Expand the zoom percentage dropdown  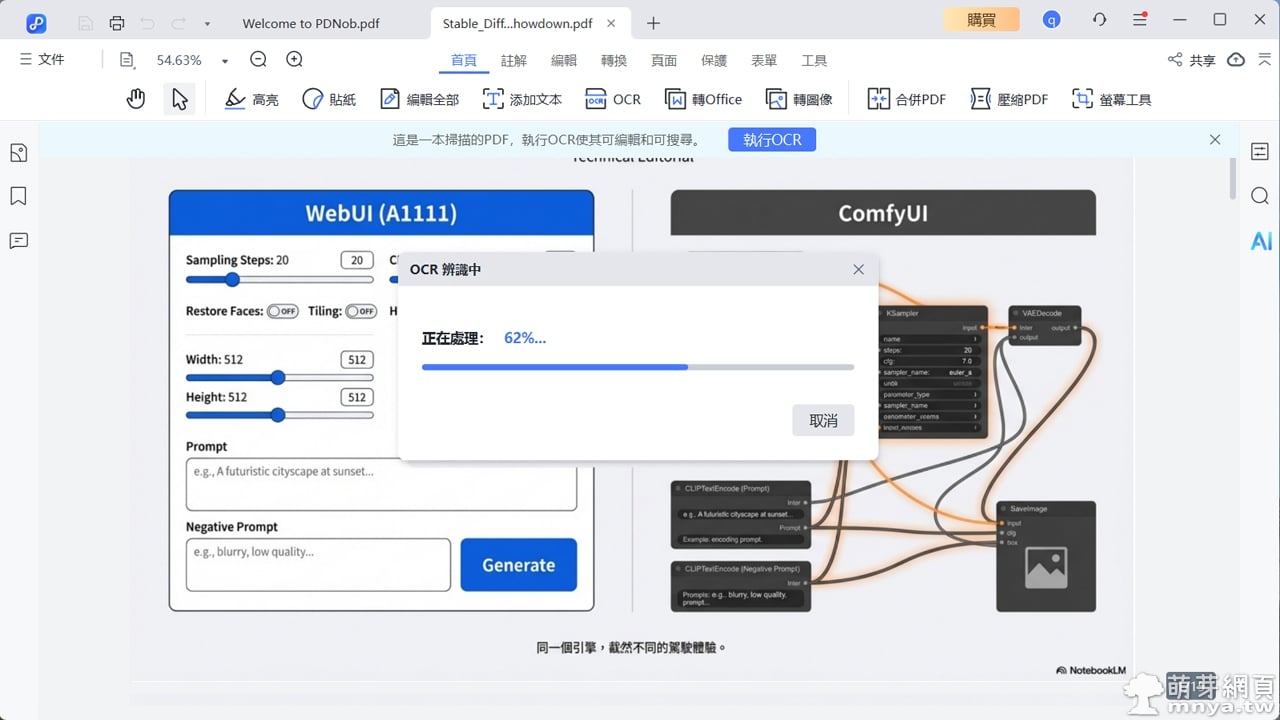coord(225,61)
